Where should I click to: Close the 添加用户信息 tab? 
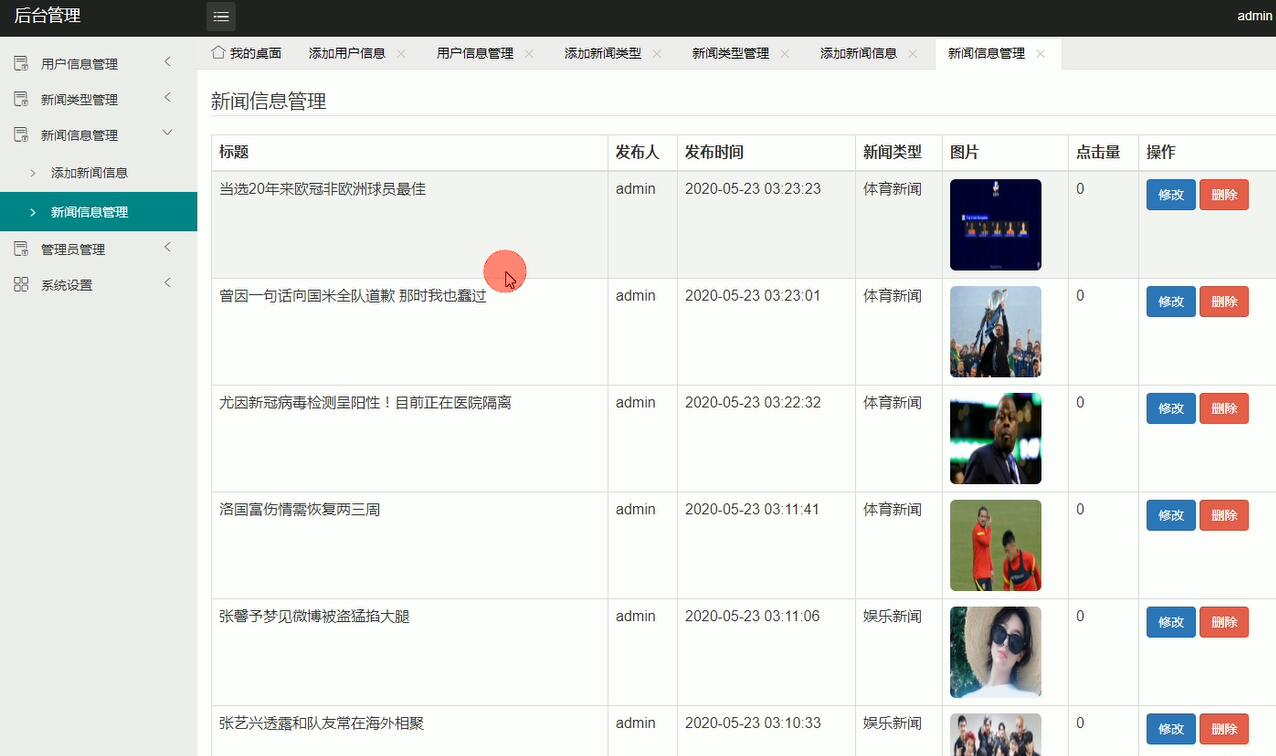401,54
